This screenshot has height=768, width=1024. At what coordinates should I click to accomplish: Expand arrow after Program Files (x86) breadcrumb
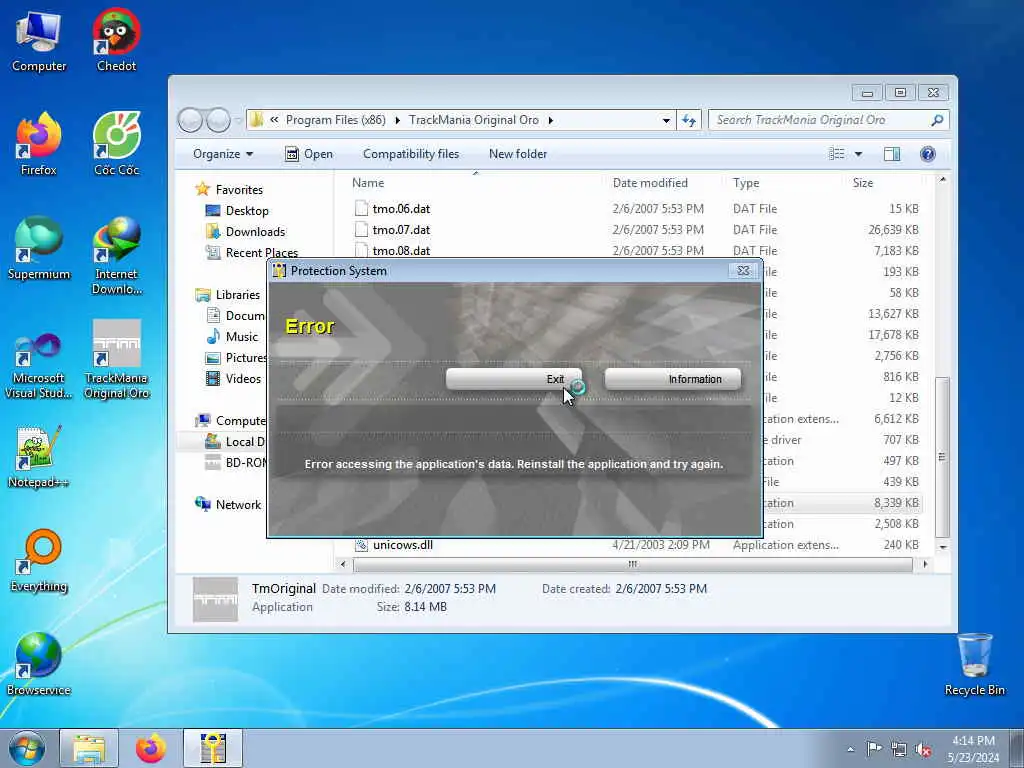(397, 120)
